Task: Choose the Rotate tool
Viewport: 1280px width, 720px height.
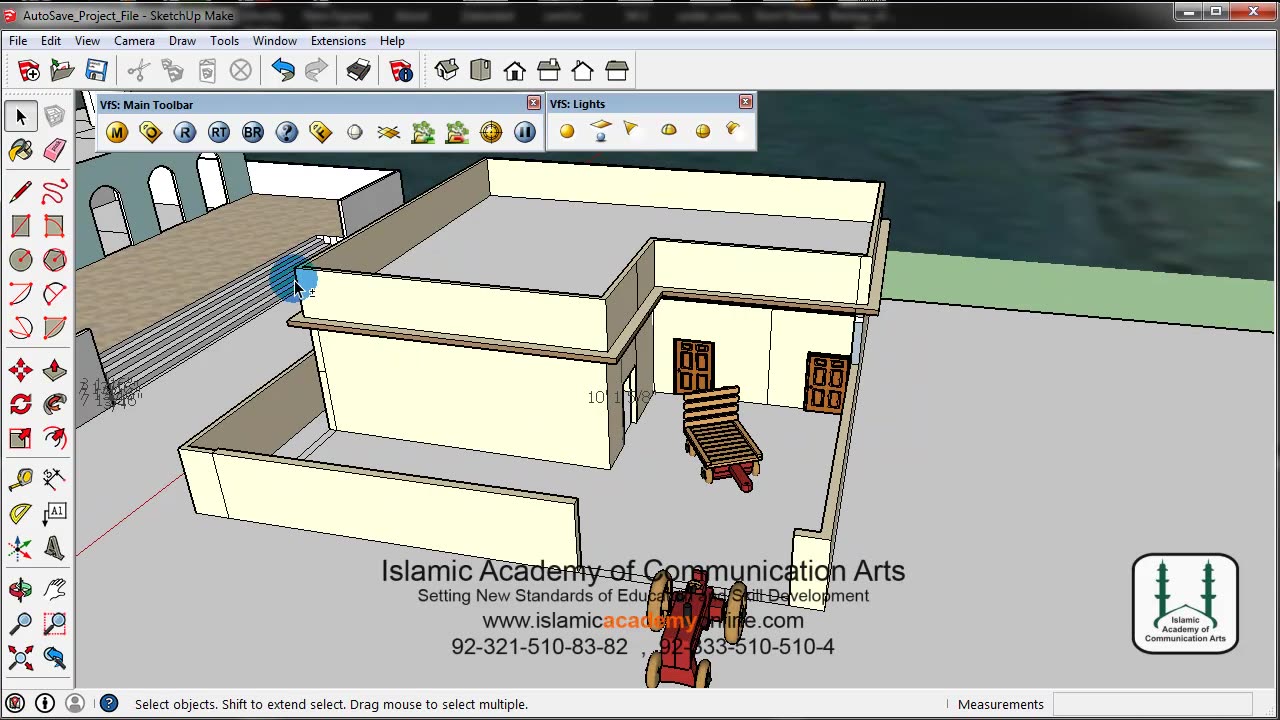Action: tap(21, 404)
